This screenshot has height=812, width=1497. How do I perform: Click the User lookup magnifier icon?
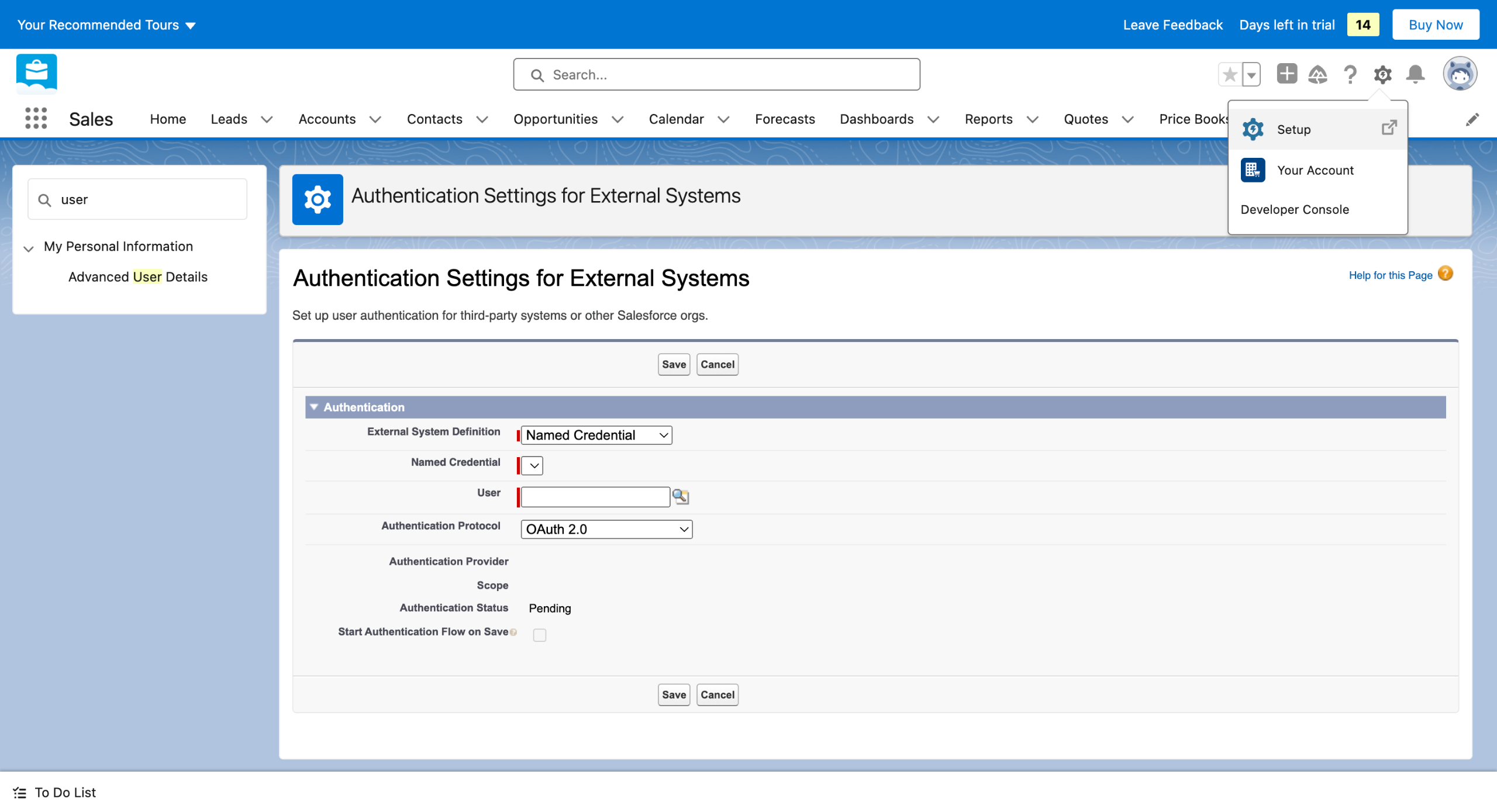point(681,497)
